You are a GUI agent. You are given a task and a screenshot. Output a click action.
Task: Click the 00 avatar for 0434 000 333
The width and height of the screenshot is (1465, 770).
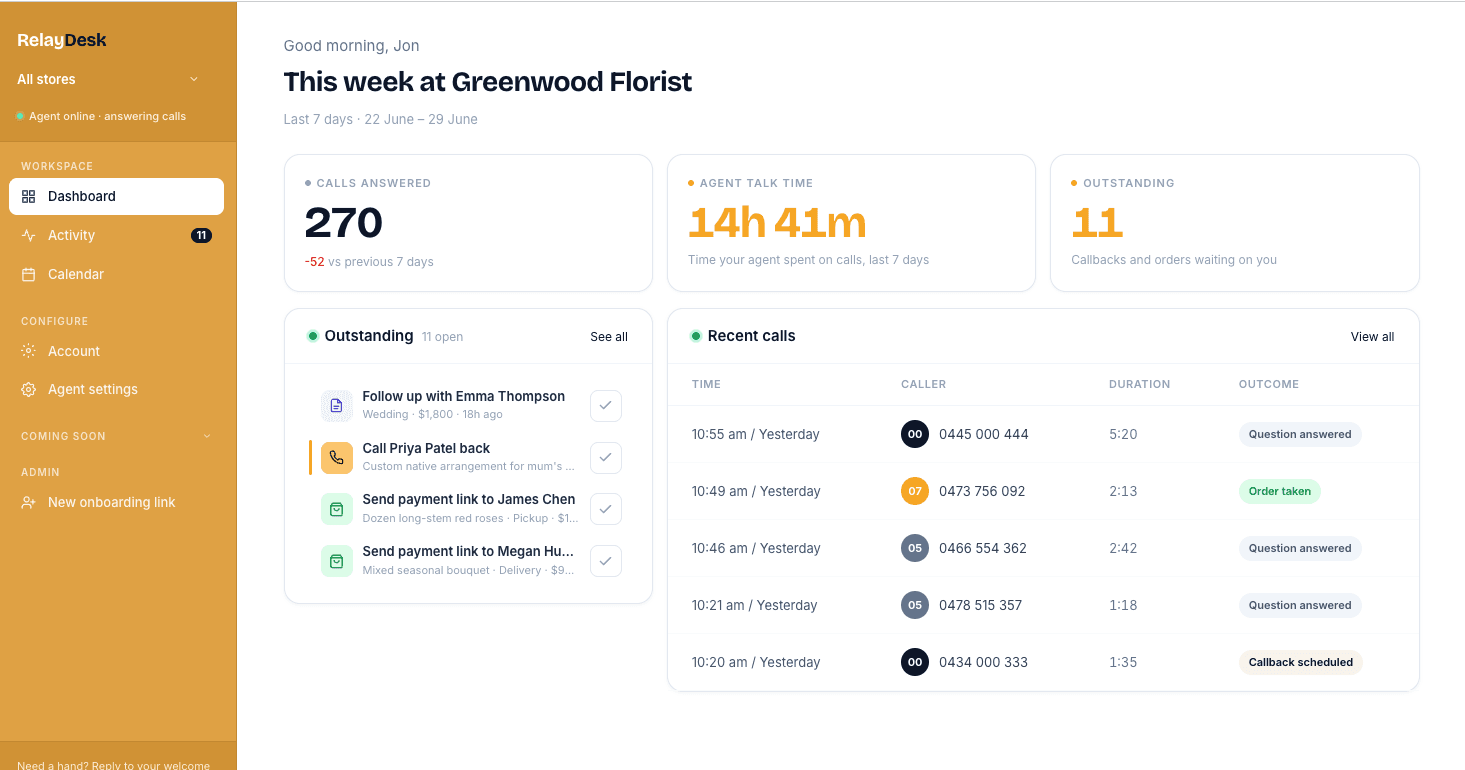point(915,662)
